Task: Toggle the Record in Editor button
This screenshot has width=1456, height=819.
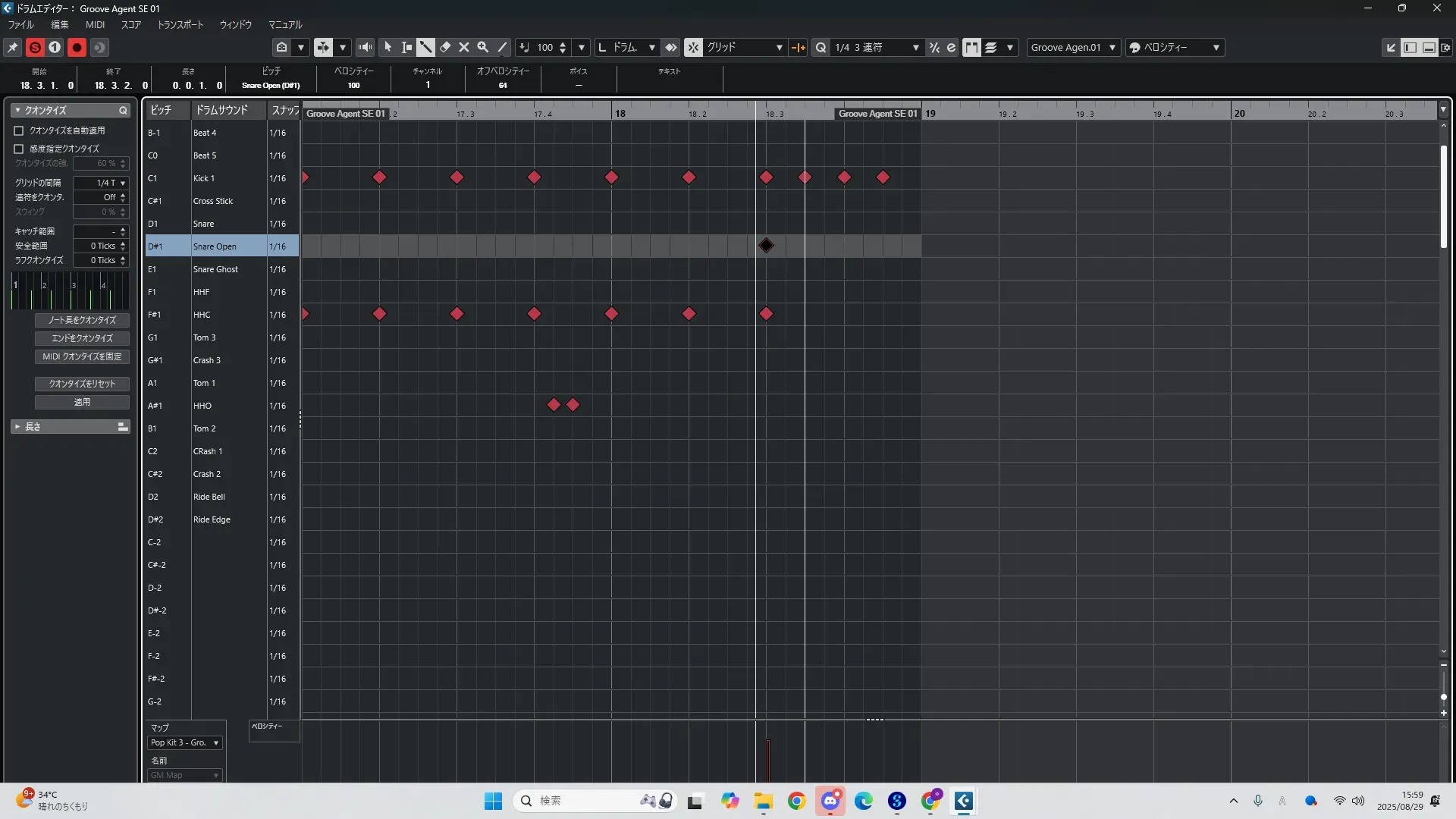Action: [x=77, y=47]
